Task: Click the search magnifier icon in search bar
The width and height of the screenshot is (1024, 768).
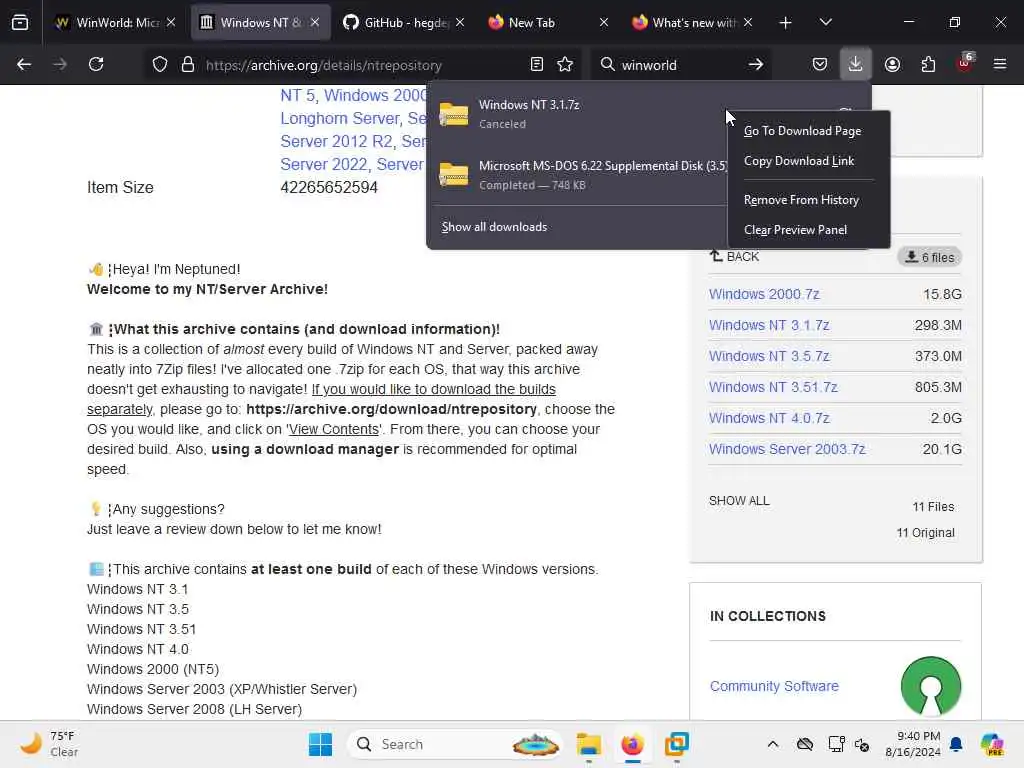Action: point(607,64)
